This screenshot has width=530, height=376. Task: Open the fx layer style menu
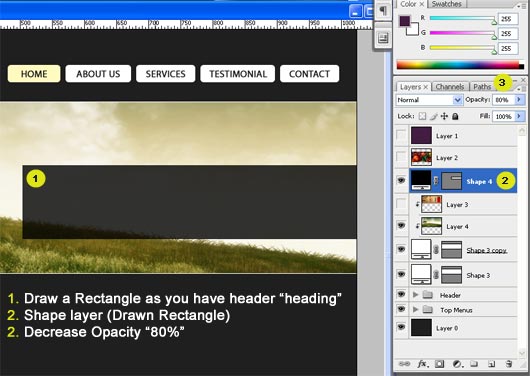(x=422, y=364)
